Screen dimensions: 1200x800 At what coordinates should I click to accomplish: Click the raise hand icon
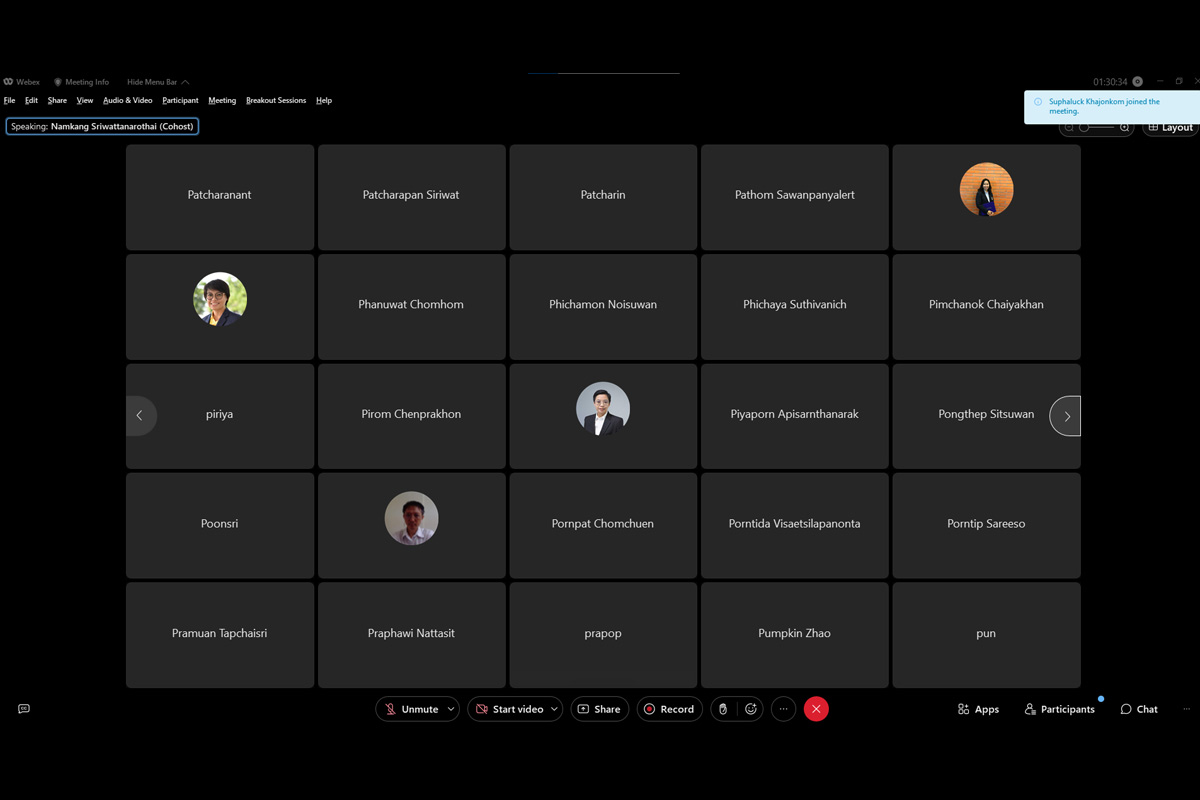point(723,709)
